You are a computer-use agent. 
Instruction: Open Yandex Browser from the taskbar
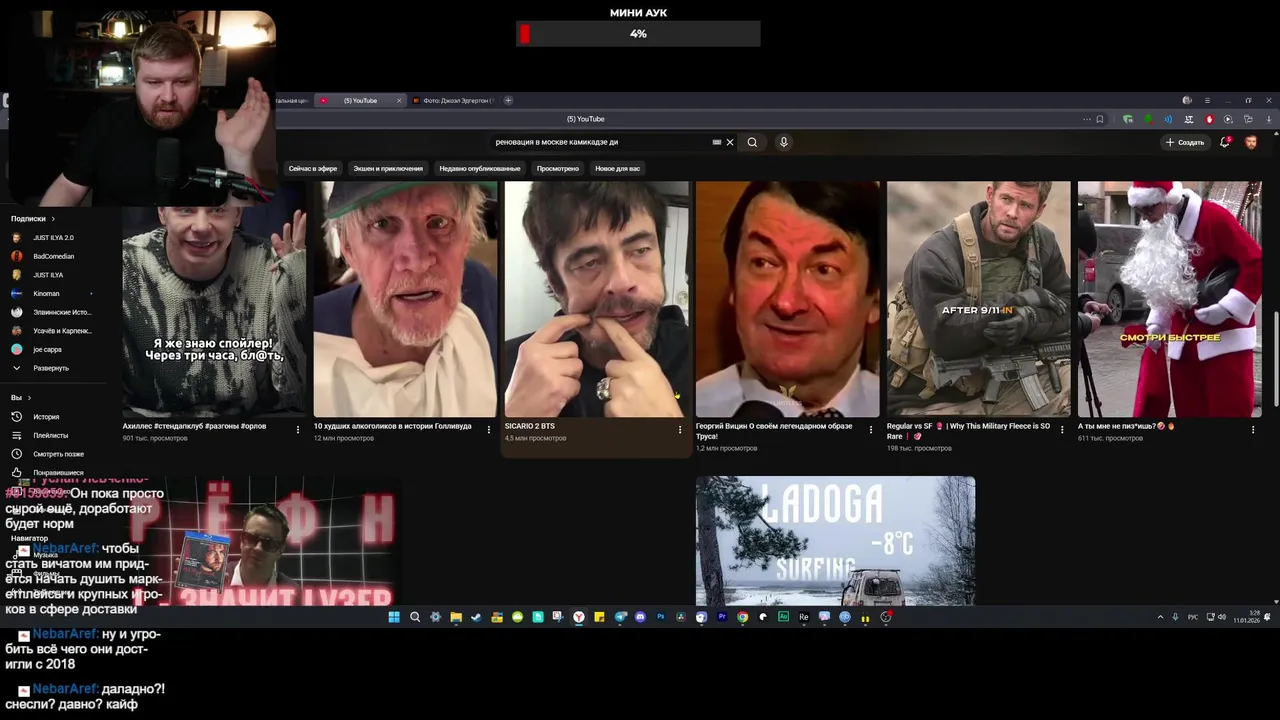point(578,617)
